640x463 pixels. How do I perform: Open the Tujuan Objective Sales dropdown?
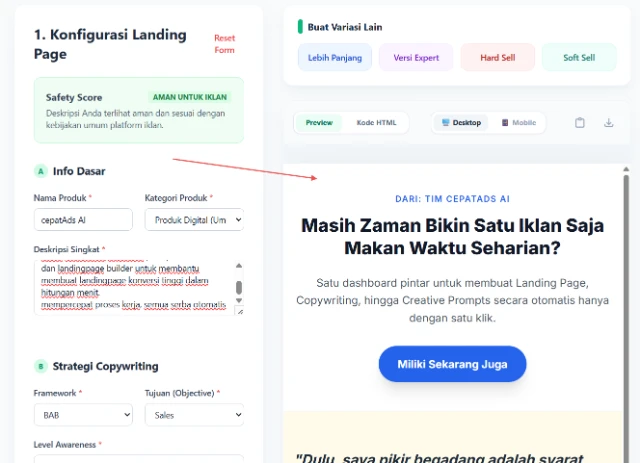[x=194, y=415]
